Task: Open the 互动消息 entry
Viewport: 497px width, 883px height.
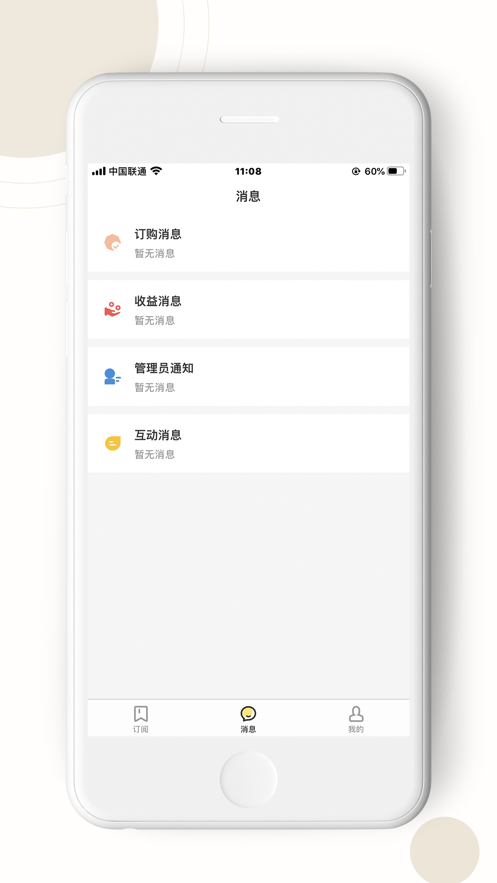Action: click(248, 443)
